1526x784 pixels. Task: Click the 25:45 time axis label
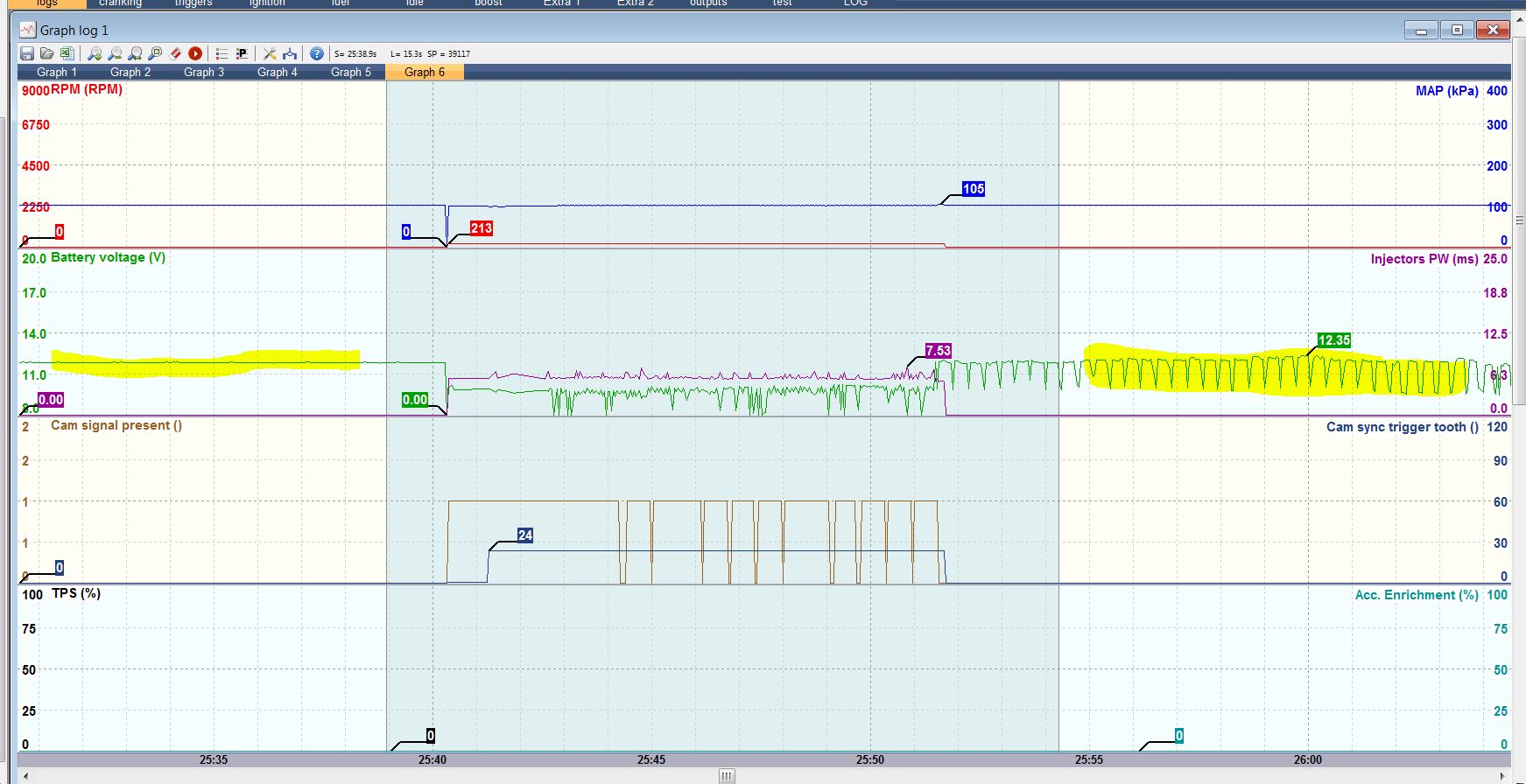click(x=651, y=759)
